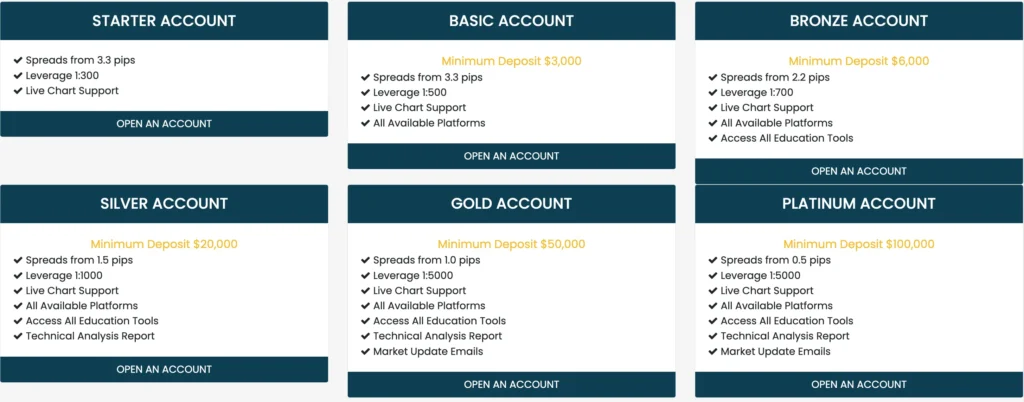Click checkmark next to Platinum's Spreads from 0.5 pips

[x=713, y=260]
